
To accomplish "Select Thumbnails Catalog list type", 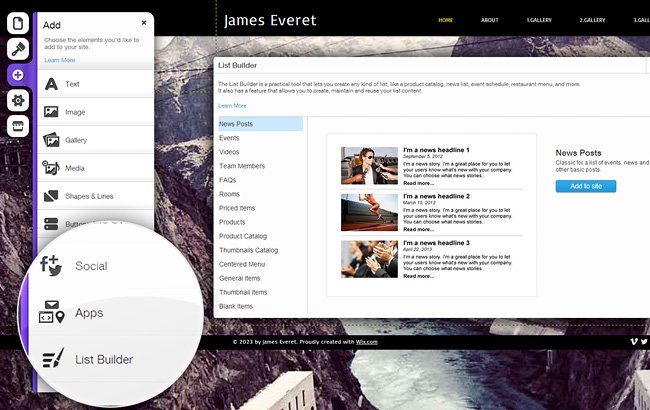I will (x=248, y=250).
